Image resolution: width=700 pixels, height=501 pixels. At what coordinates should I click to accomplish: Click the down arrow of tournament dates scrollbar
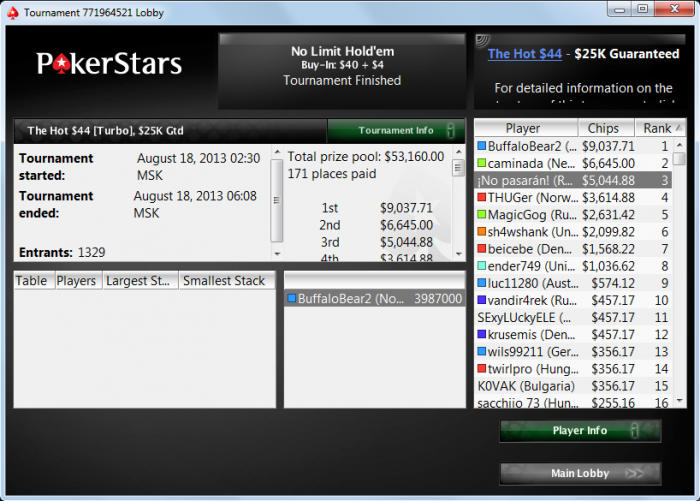click(x=277, y=254)
